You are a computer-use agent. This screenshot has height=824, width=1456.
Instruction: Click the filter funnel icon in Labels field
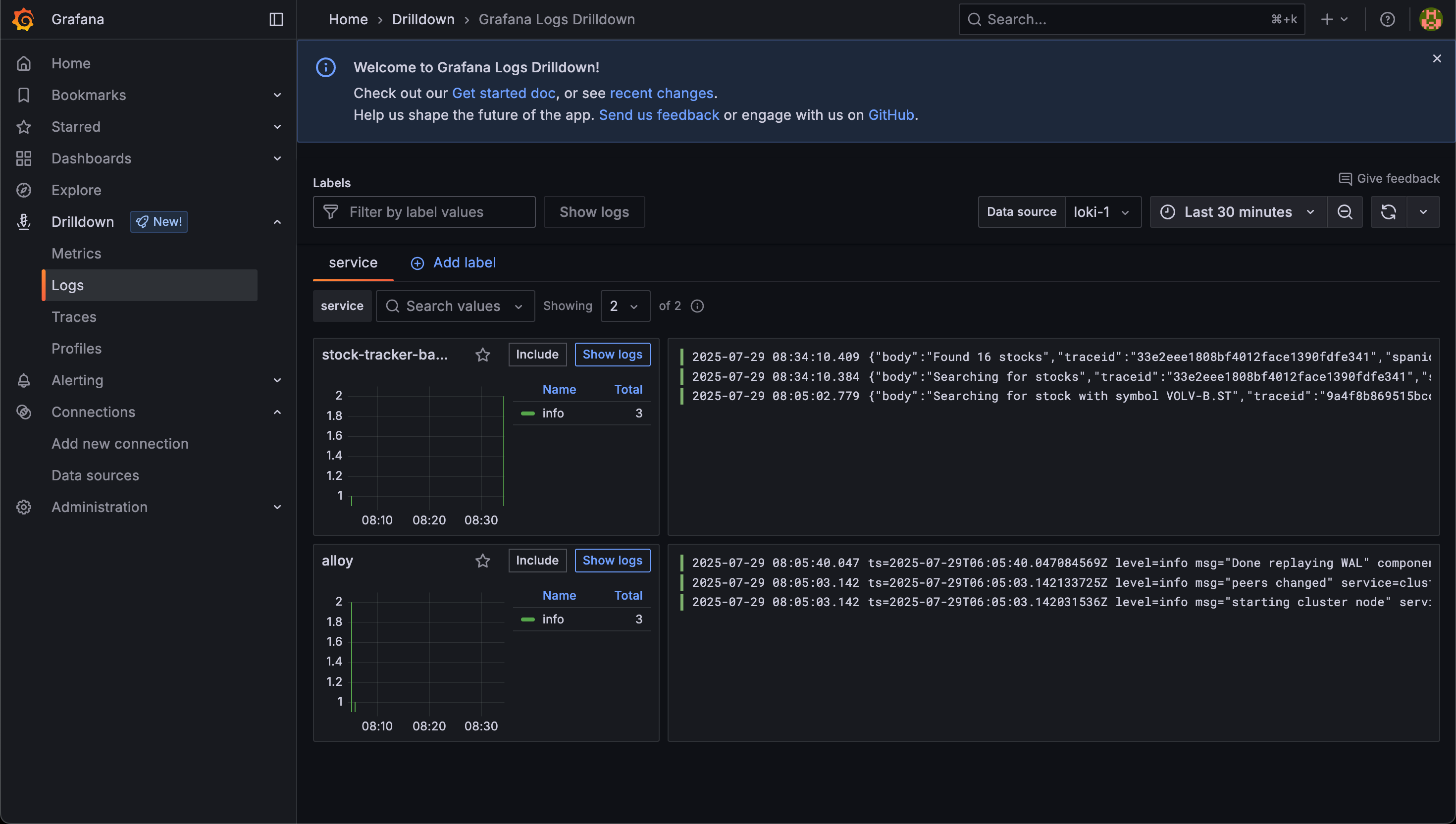[x=330, y=211]
